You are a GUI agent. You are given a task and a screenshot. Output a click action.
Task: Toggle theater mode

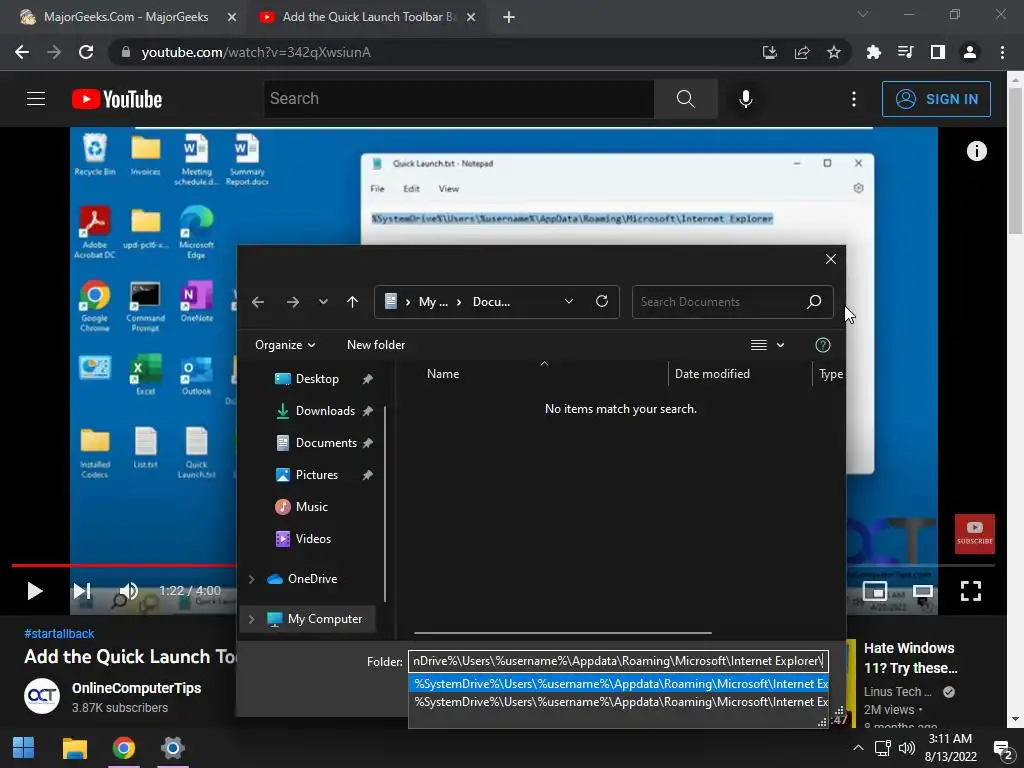click(923, 591)
